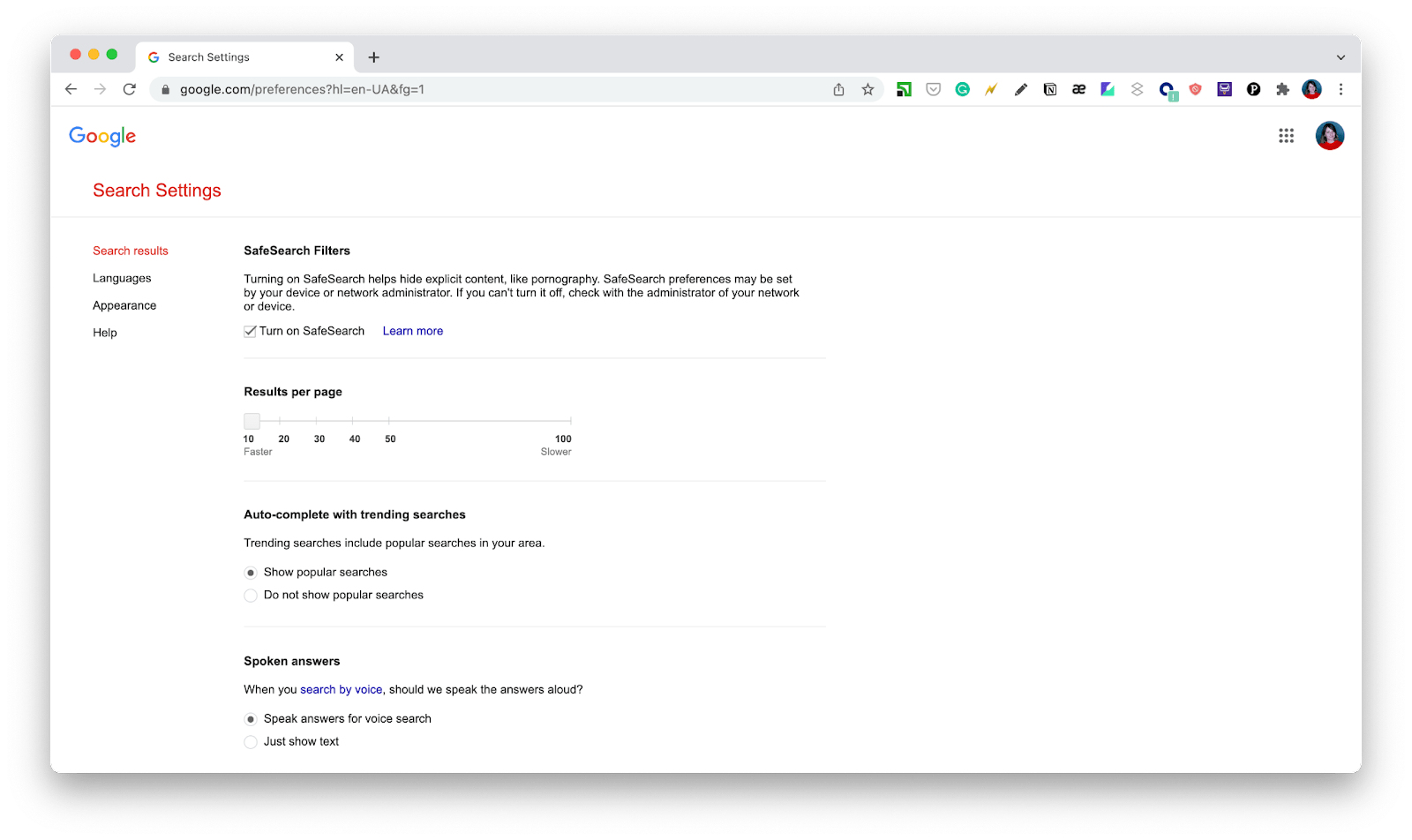Select Do not show popular searches
This screenshot has height=840, width=1412.
[x=251, y=595]
